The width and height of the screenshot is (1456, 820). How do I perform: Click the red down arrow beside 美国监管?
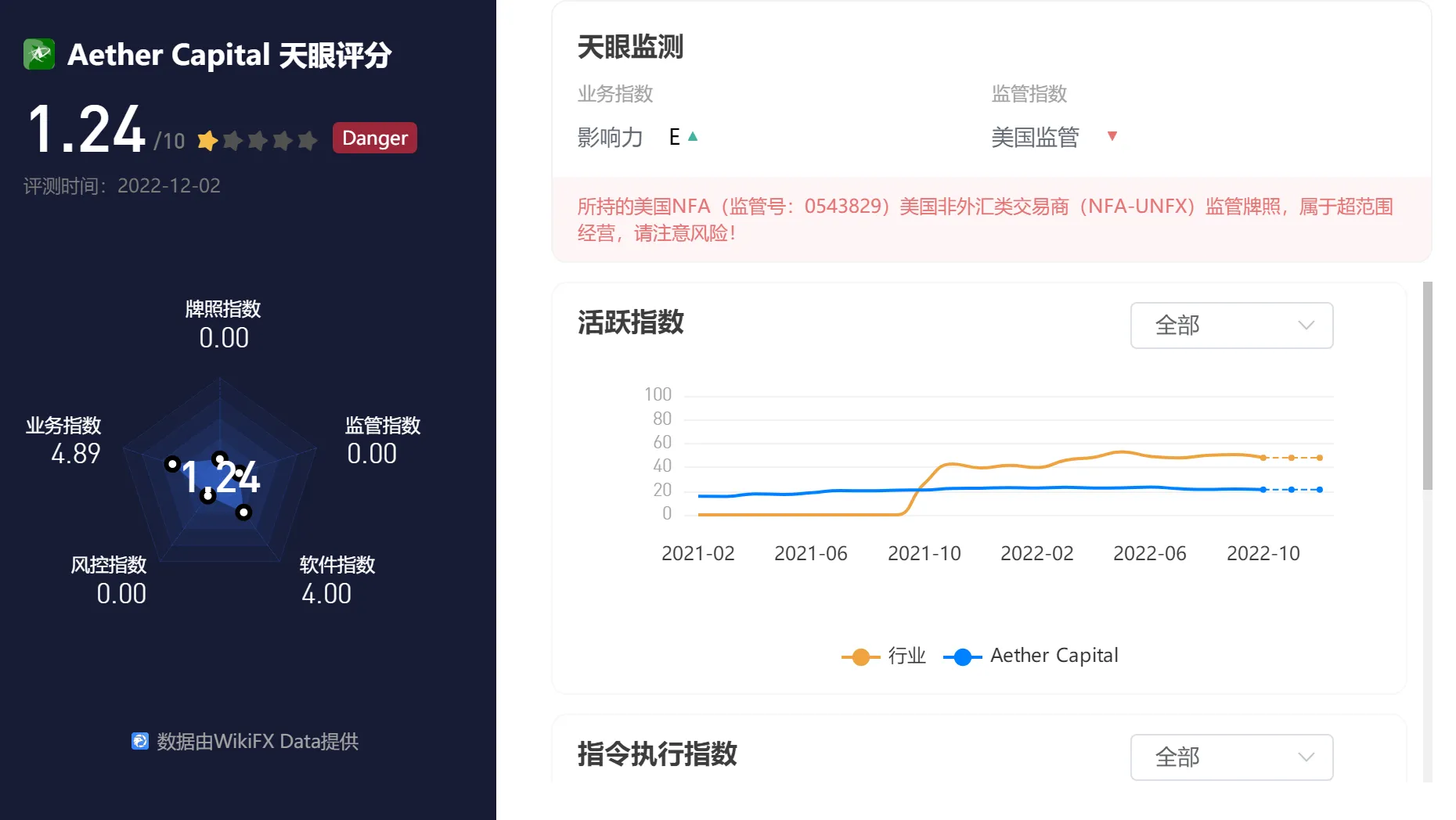(1112, 136)
